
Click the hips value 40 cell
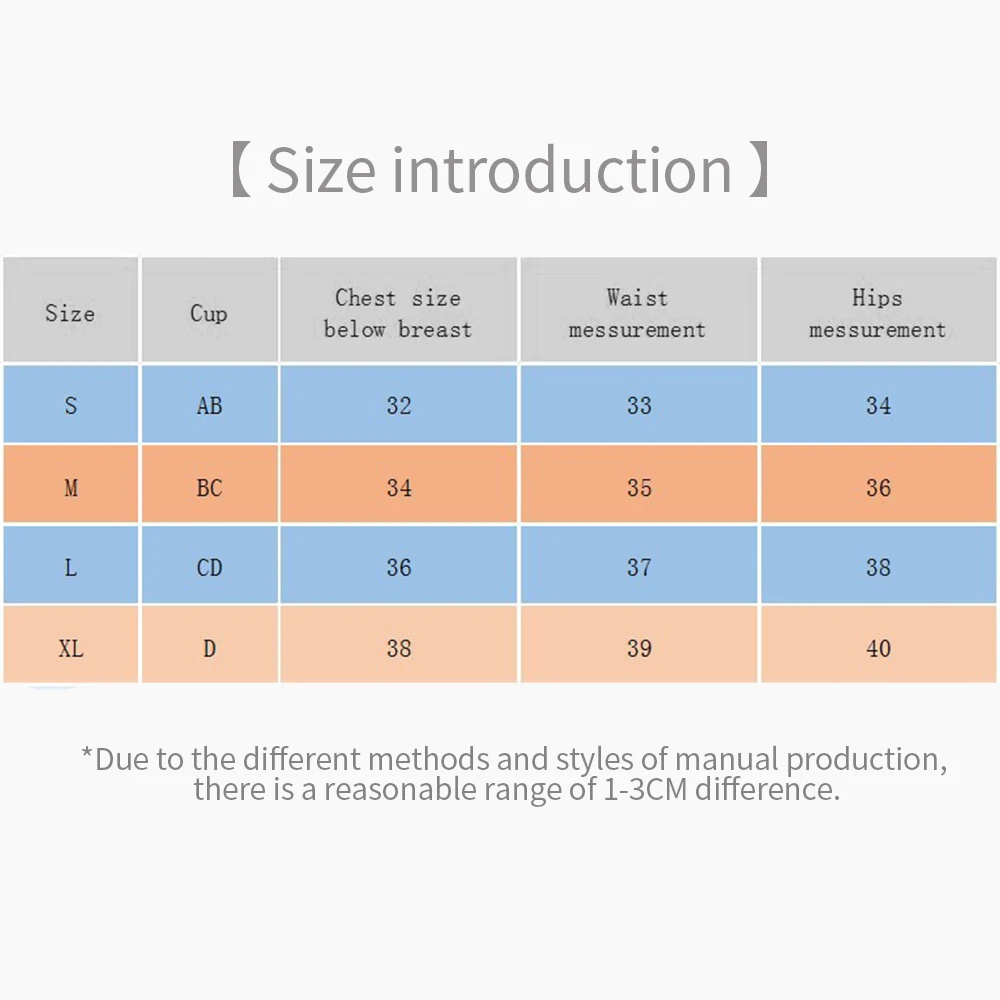878,648
